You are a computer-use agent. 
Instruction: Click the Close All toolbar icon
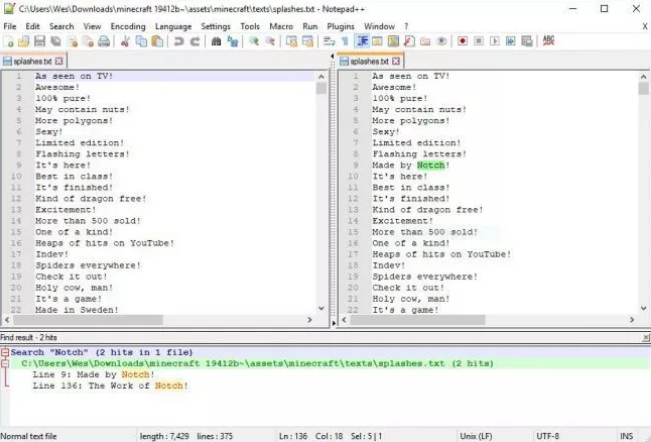click(x=88, y=41)
